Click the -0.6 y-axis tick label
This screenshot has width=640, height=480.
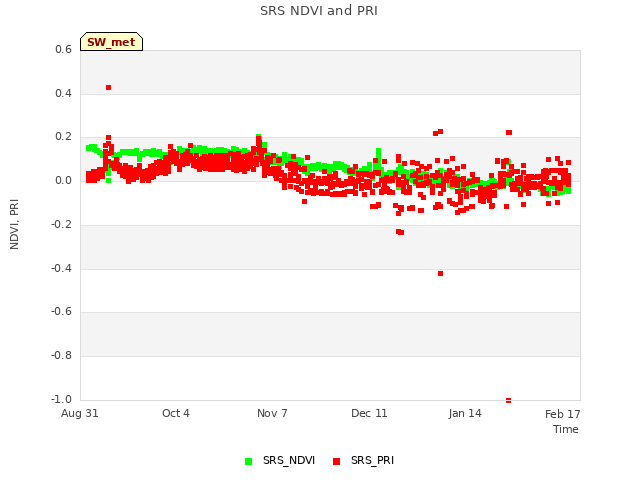(x=61, y=312)
